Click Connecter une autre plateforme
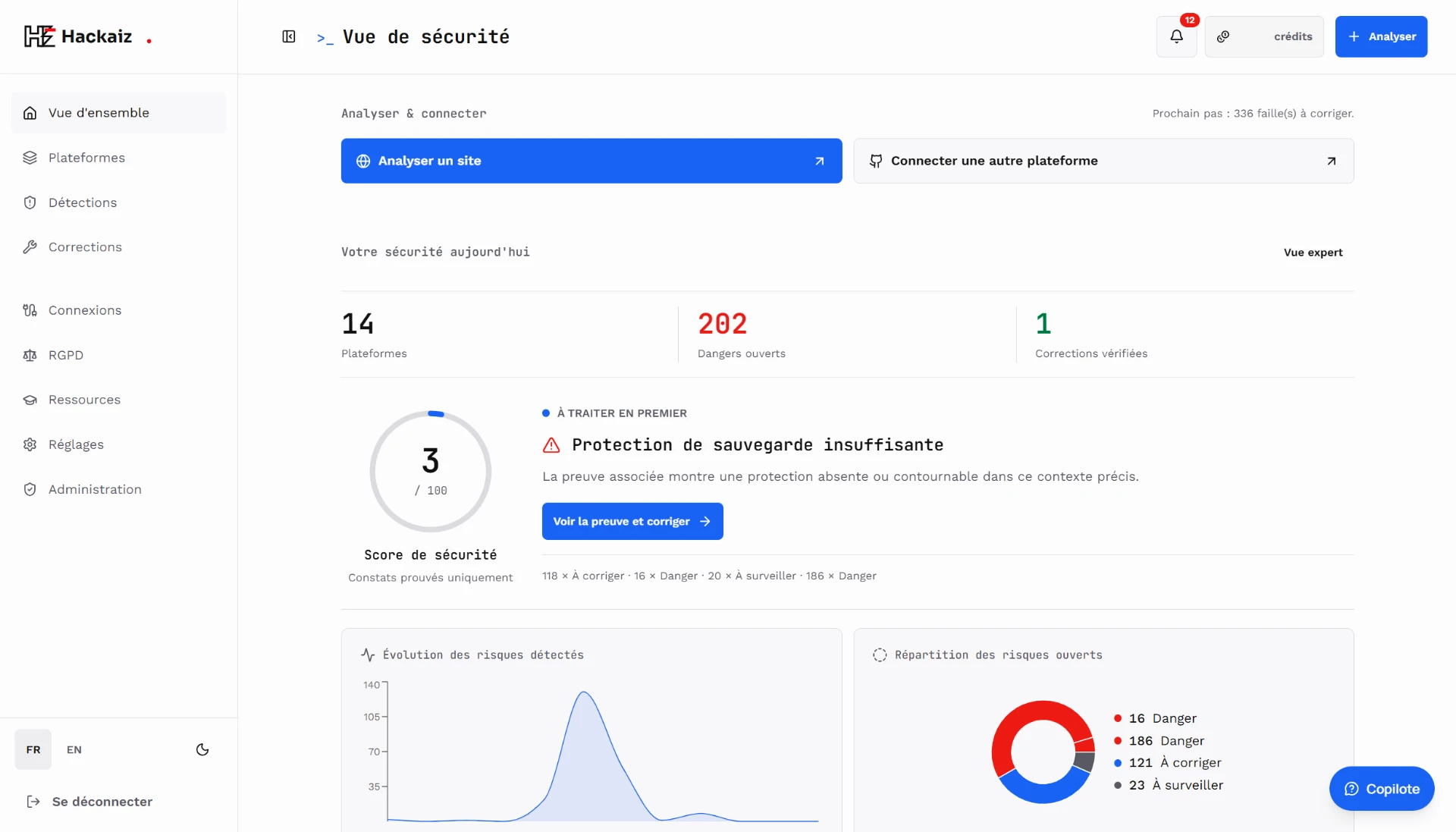Viewport: 1456px width, 832px height. [x=1103, y=161]
